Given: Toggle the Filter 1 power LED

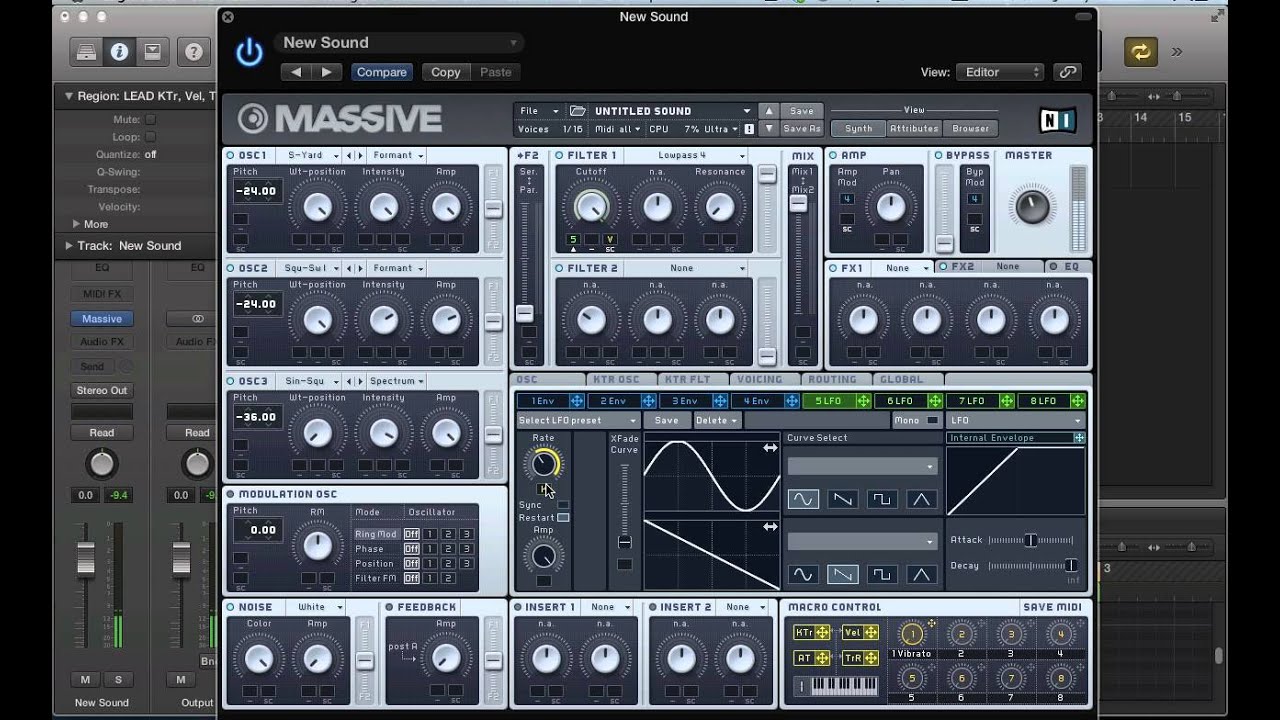Looking at the screenshot, I should pyautogui.click(x=559, y=156).
